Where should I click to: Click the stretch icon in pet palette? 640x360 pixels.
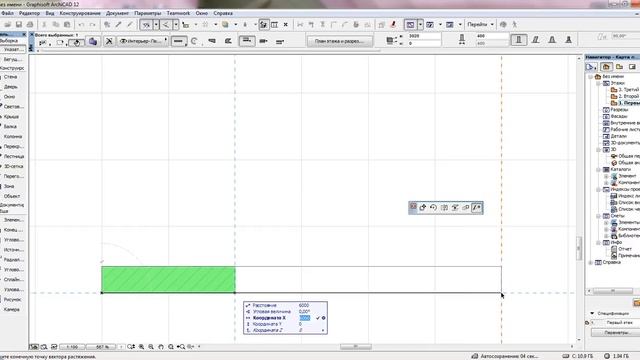click(476, 208)
